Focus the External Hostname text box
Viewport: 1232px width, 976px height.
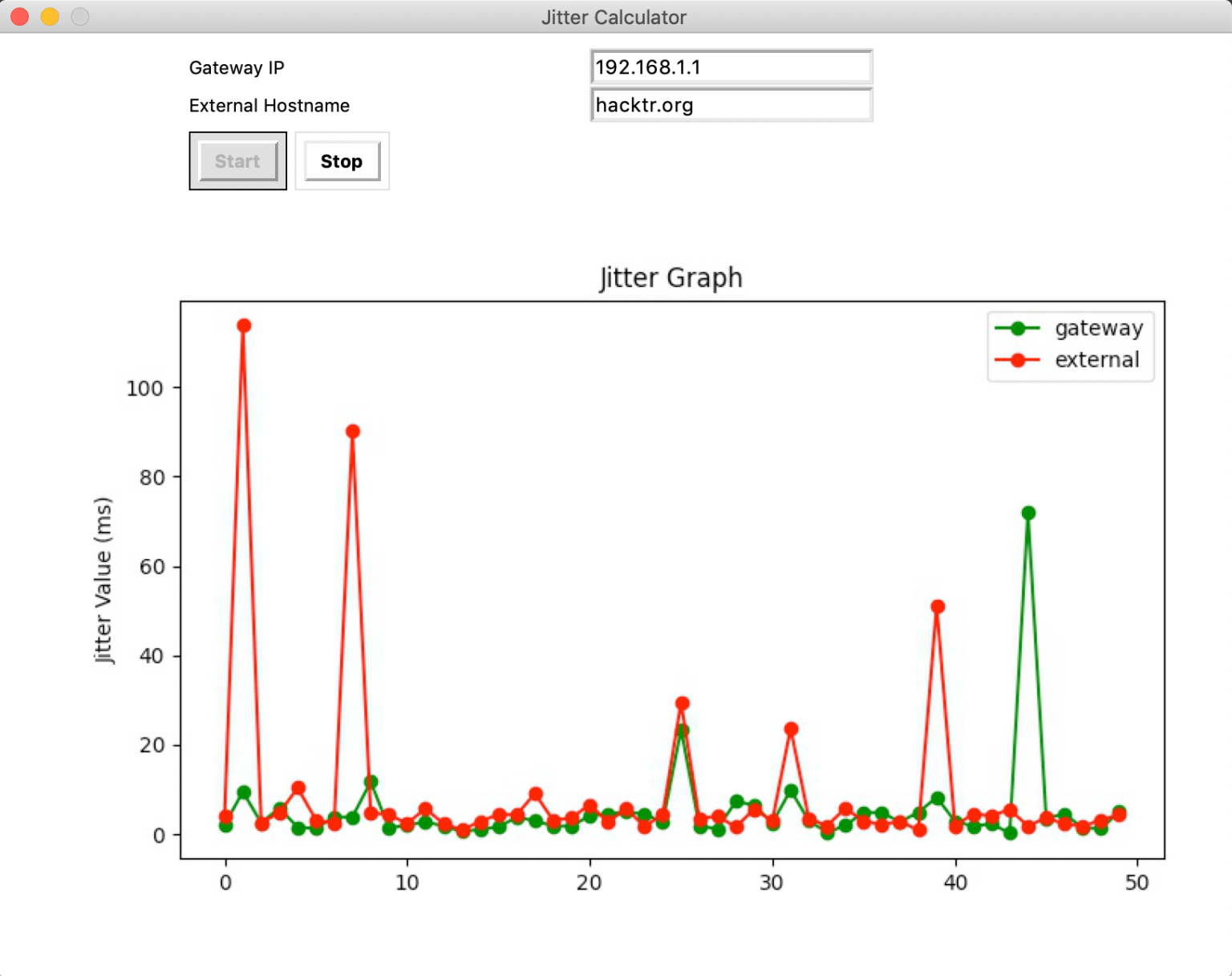(x=731, y=105)
